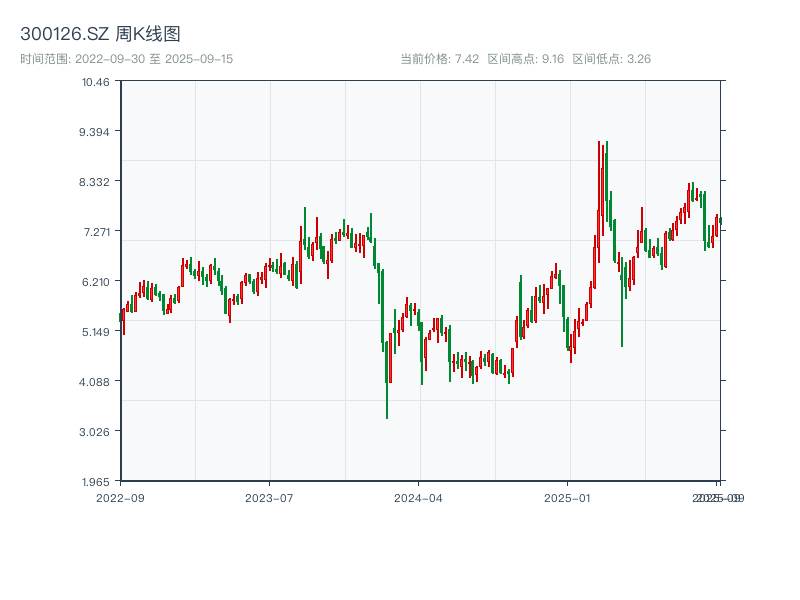The height and width of the screenshot is (600, 800).
Task: Select the 2025-01 date marker
Action: (568, 497)
